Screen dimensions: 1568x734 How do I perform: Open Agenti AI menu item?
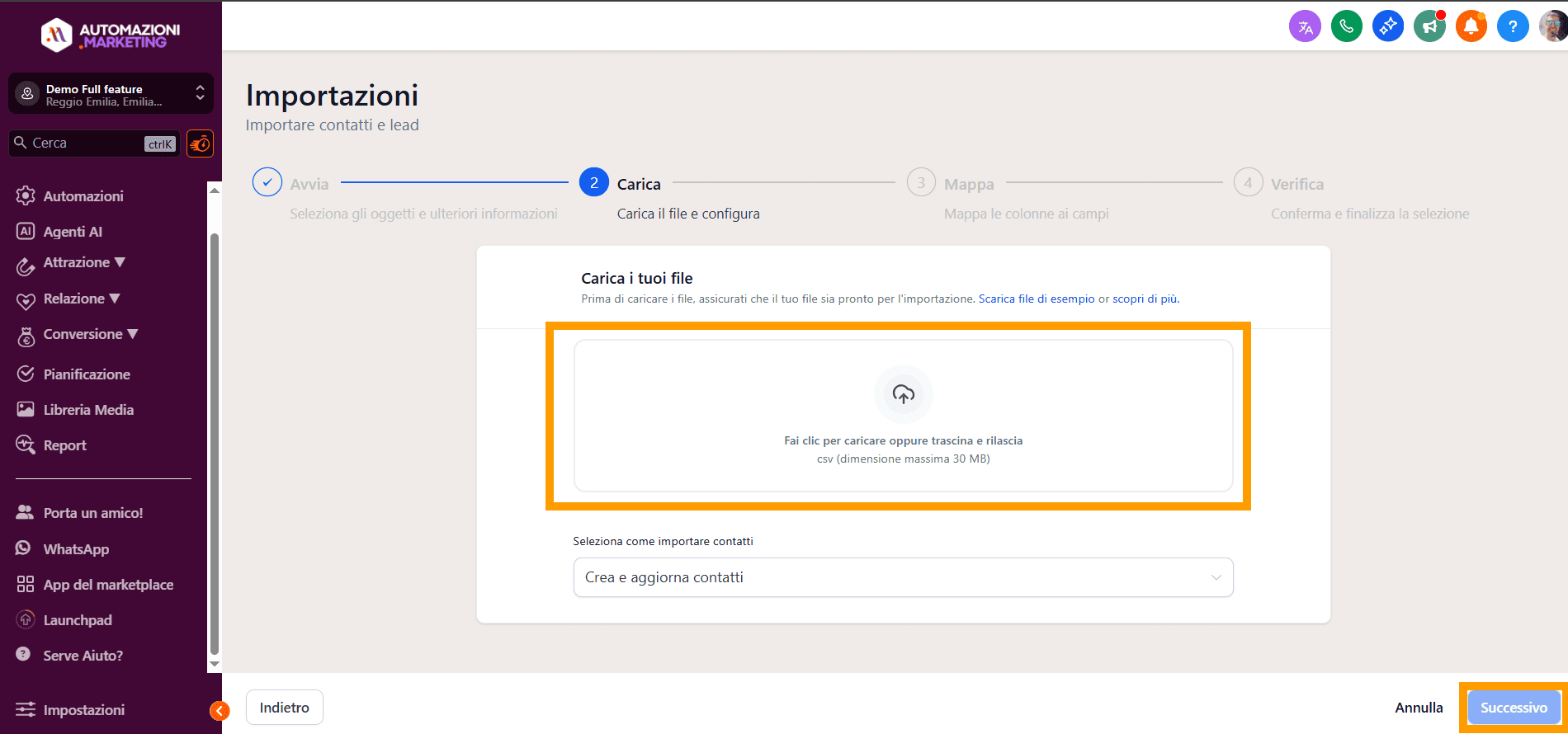pos(73,232)
